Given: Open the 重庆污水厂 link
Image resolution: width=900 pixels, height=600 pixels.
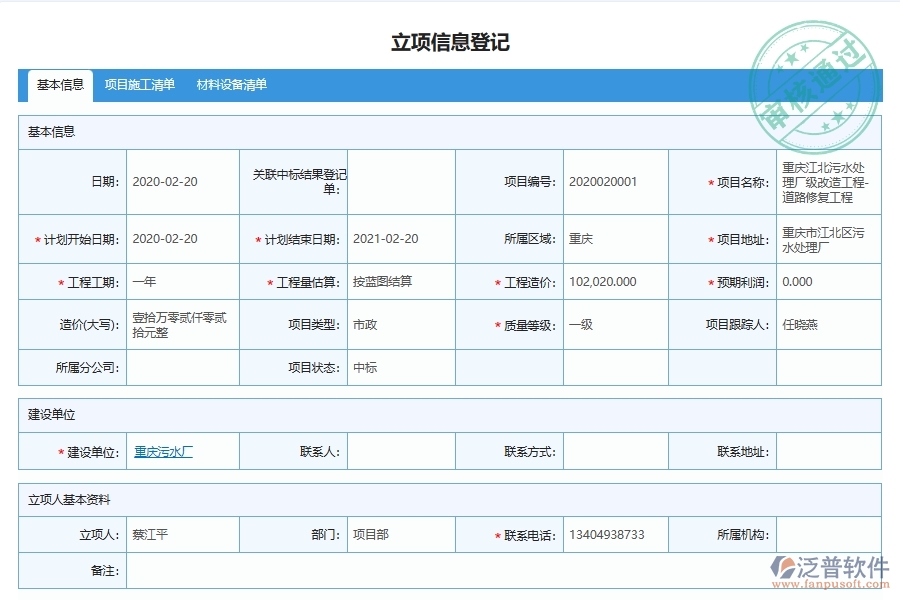Looking at the screenshot, I should 164,451.
